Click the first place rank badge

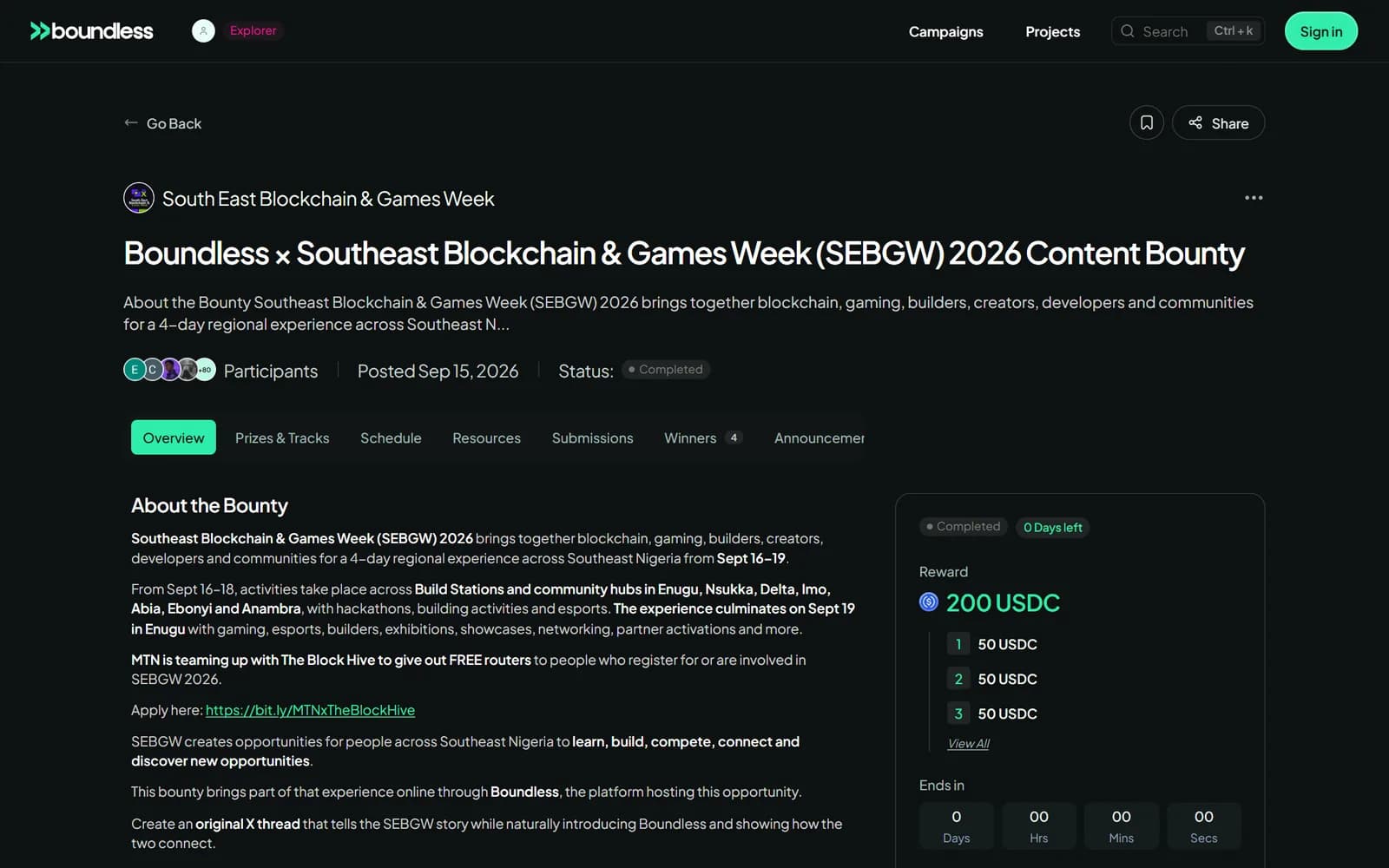(958, 644)
